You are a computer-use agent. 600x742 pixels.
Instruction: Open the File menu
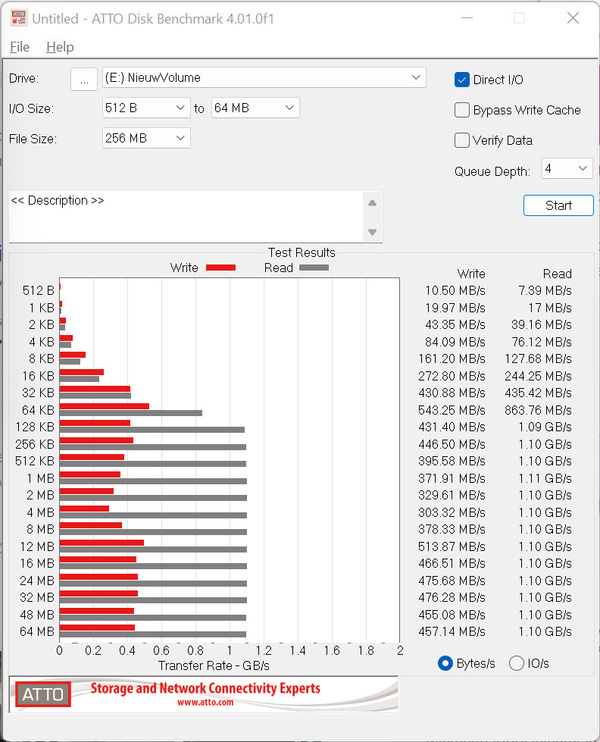[19, 47]
